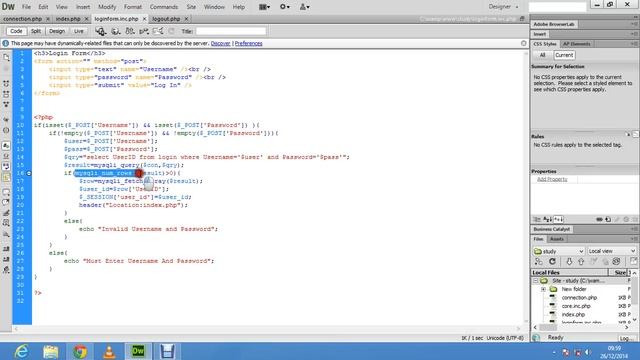Close the logout.php tab

tap(186, 19)
